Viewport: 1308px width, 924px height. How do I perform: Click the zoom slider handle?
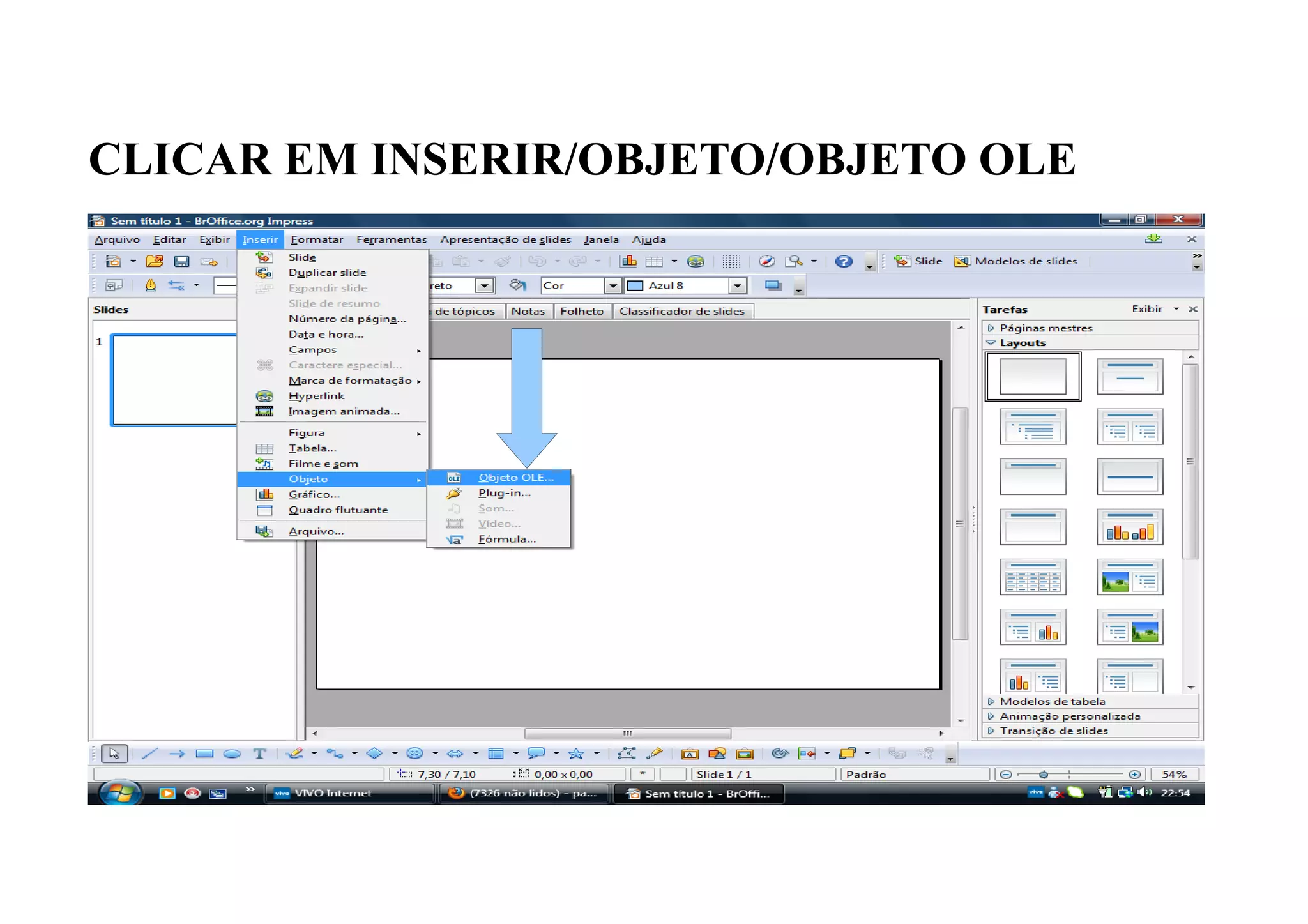point(1044,775)
